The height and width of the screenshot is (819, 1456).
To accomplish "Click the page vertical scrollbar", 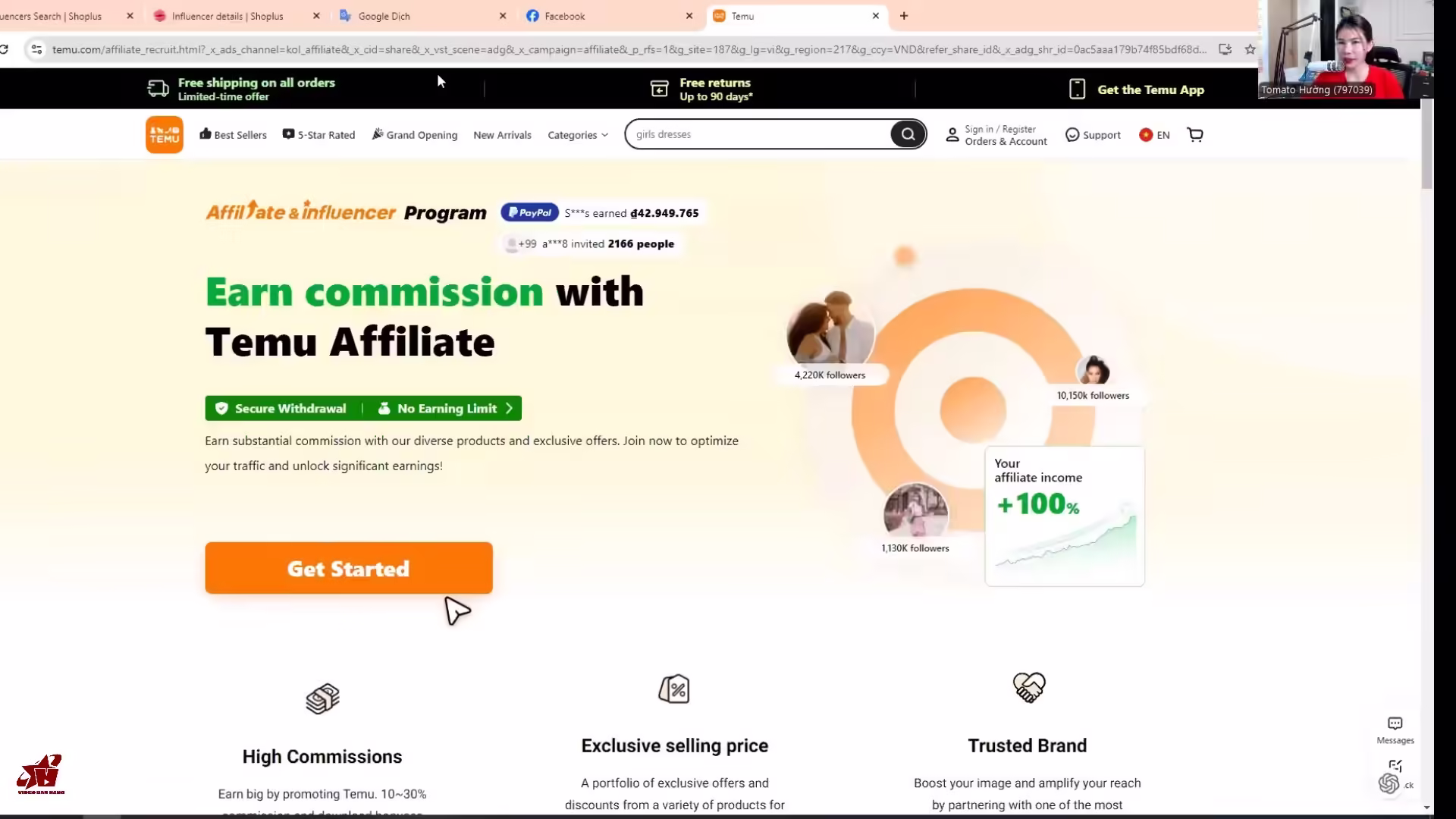I will pyautogui.click(x=1426, y=144).
